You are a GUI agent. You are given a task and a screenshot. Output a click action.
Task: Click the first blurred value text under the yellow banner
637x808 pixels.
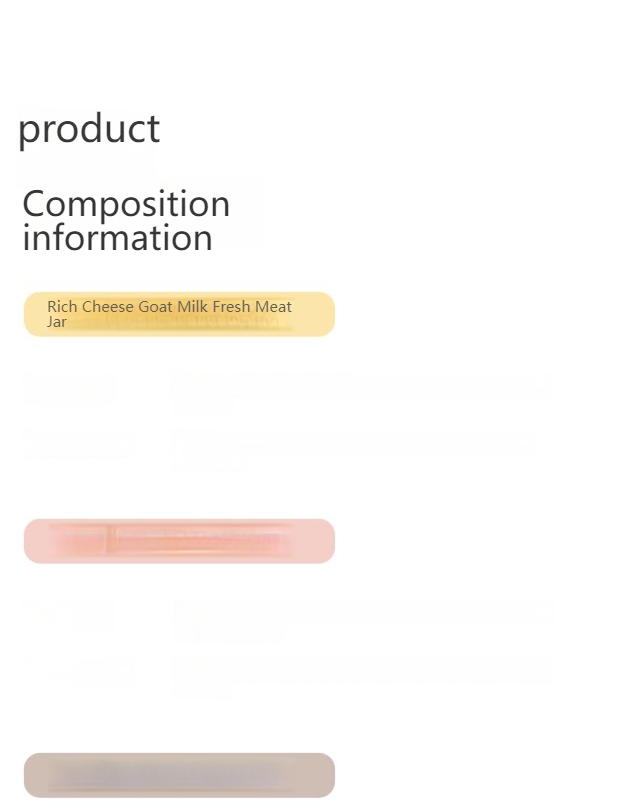pyautogui.click(x=360, y=391)
